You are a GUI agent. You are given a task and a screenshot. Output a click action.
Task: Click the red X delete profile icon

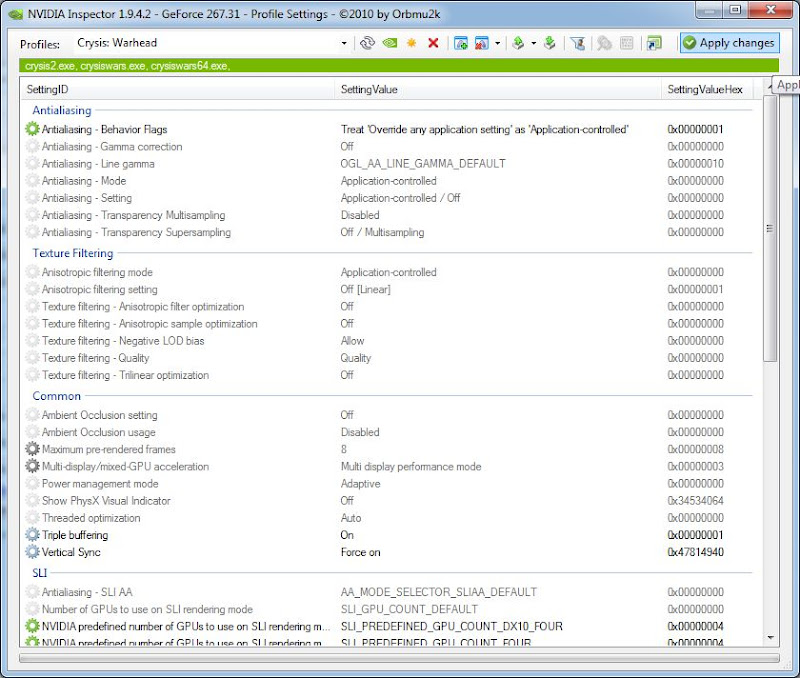[x=433, y=43]
